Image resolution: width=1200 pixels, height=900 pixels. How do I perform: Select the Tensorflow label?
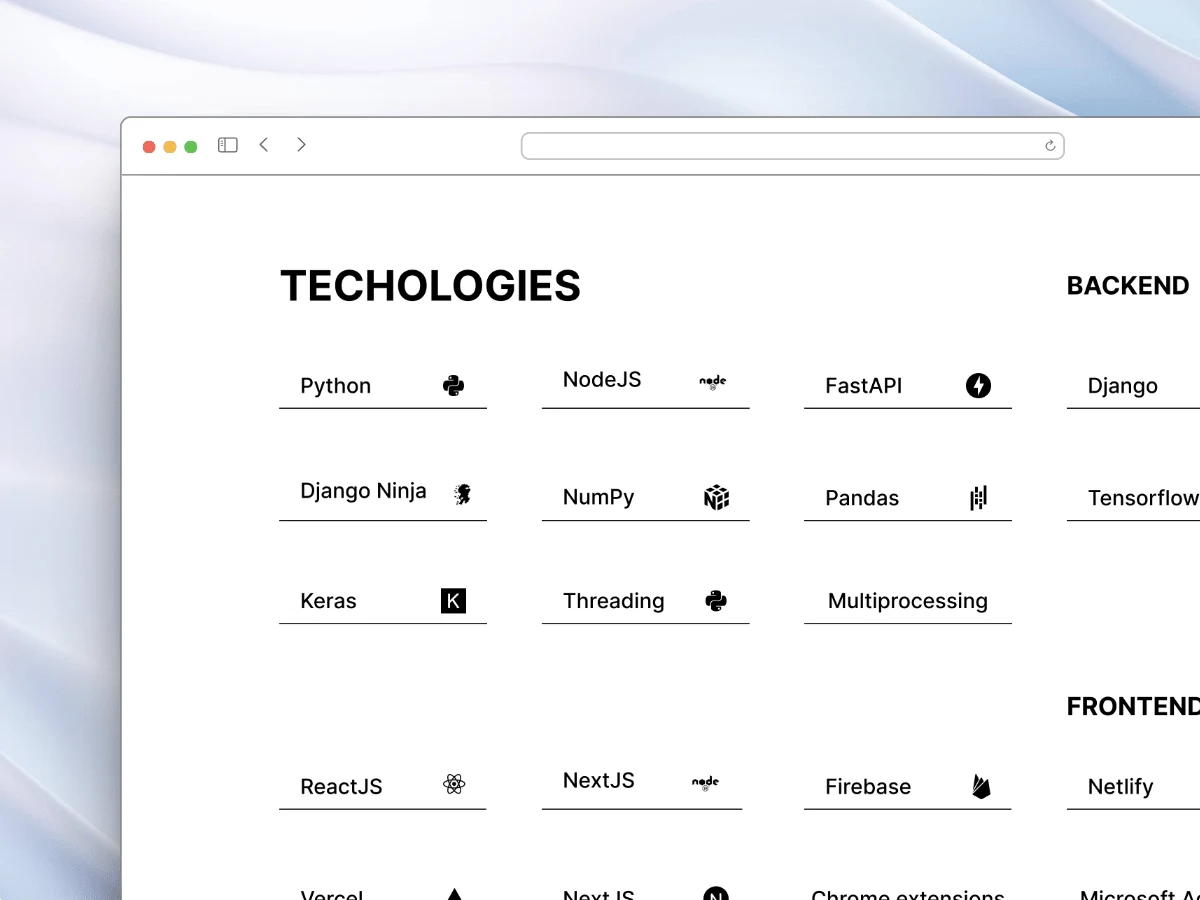point(1144,498)
